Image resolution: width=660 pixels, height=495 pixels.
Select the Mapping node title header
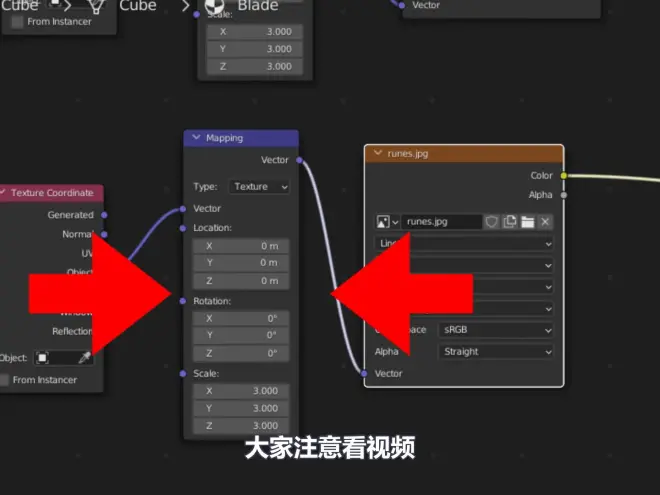coord(241,138)
